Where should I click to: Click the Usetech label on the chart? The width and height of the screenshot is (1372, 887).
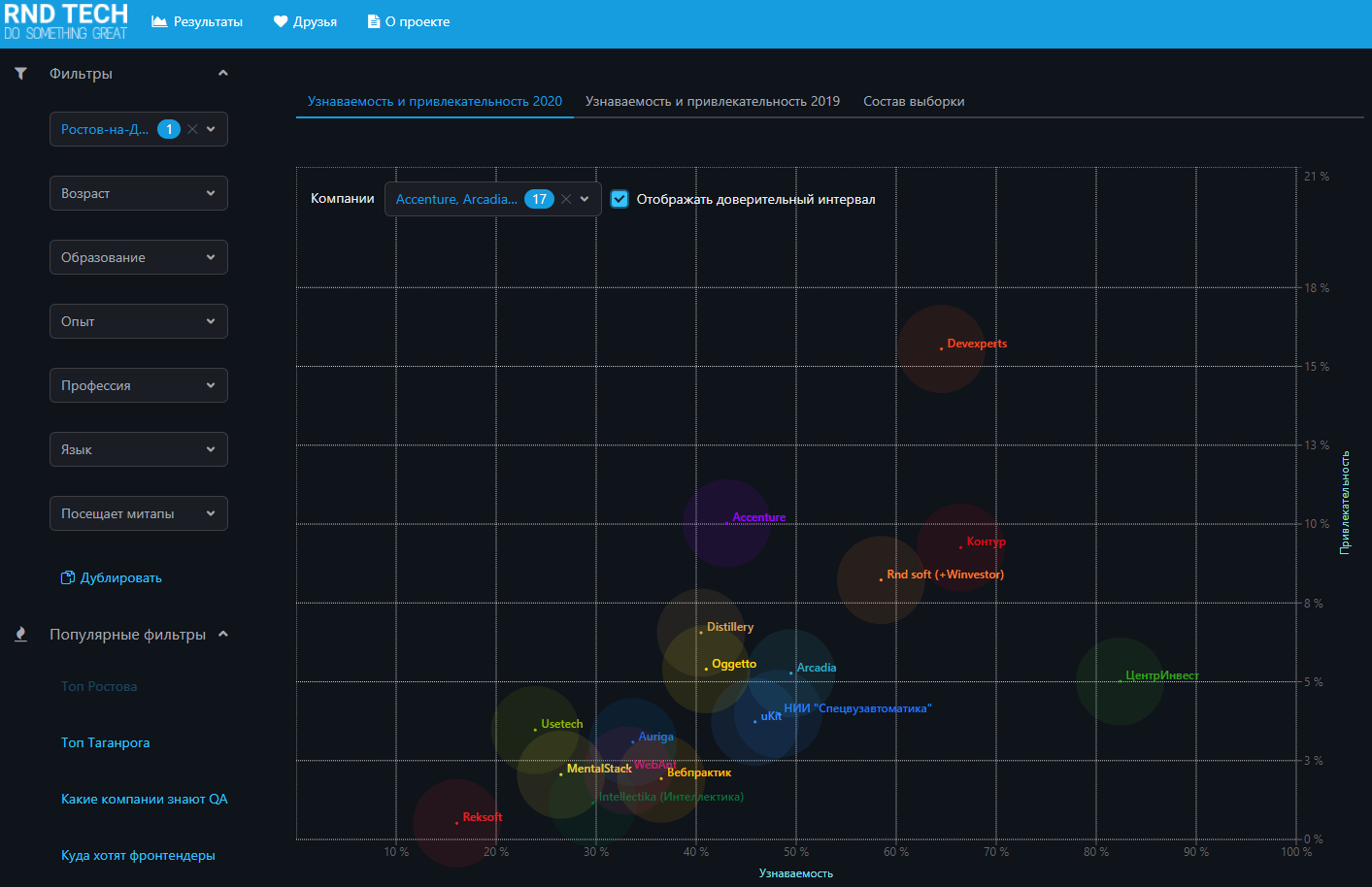tap(562, 724)
